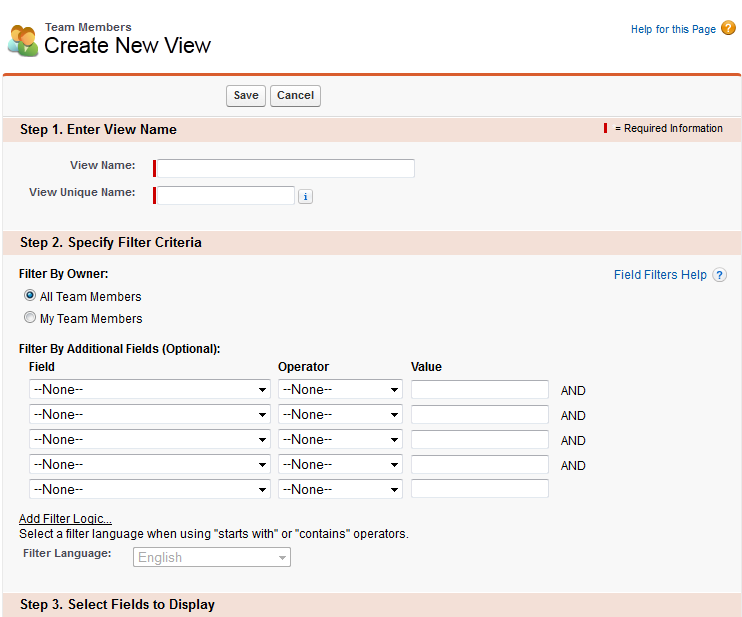Click the Field Filters Help question icon
Image resolution: width=742 pixels, height=617 pixels.
720,275
